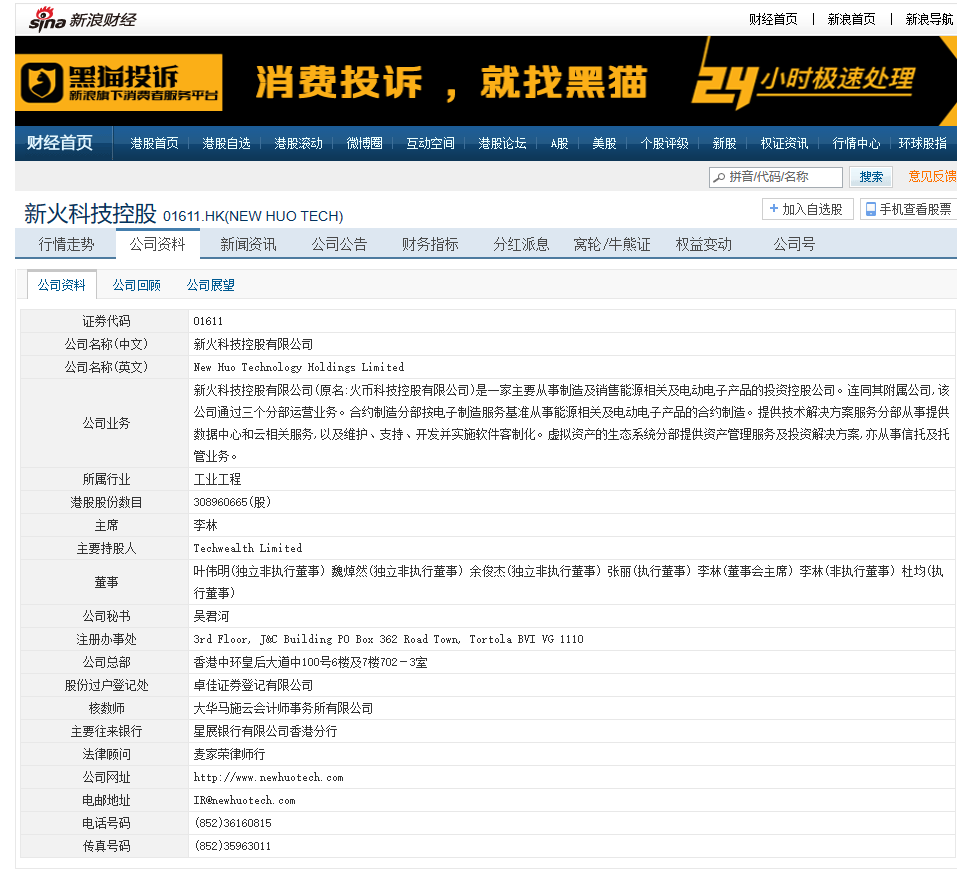Click website http://www.newhuotech.com text
The height and width of the screenshot is (876, 957).
268,777
